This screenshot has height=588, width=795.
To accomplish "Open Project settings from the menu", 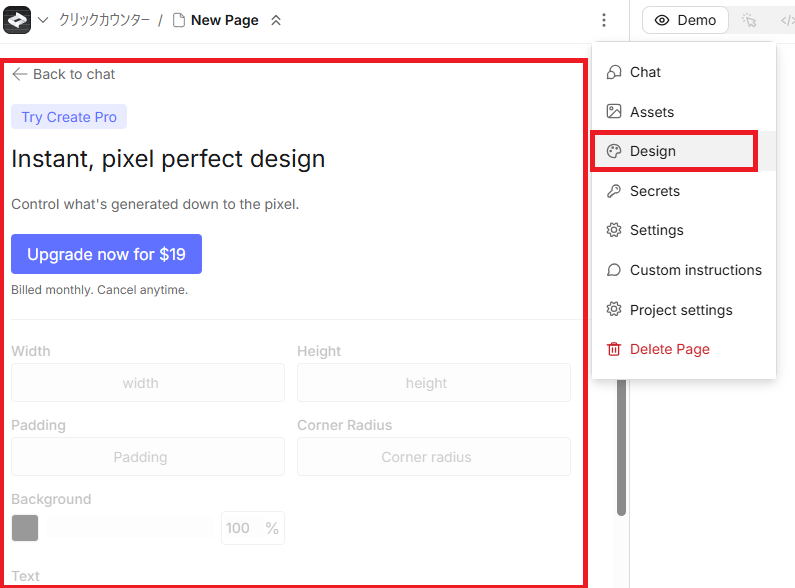I will [683, 310].
